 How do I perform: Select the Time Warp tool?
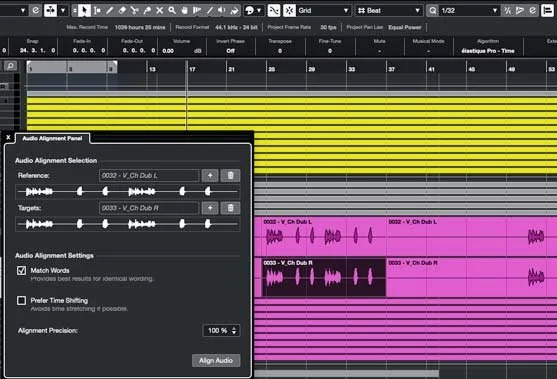click(x=197, y=11)
